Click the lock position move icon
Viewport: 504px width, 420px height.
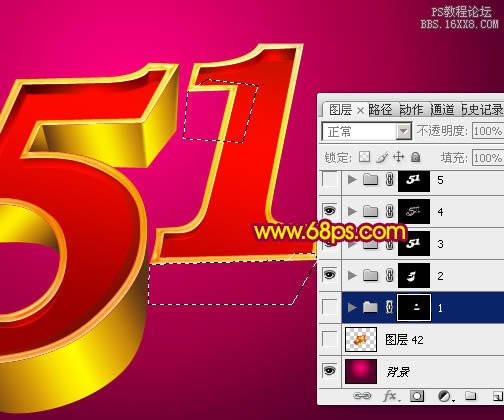[399, 157]
